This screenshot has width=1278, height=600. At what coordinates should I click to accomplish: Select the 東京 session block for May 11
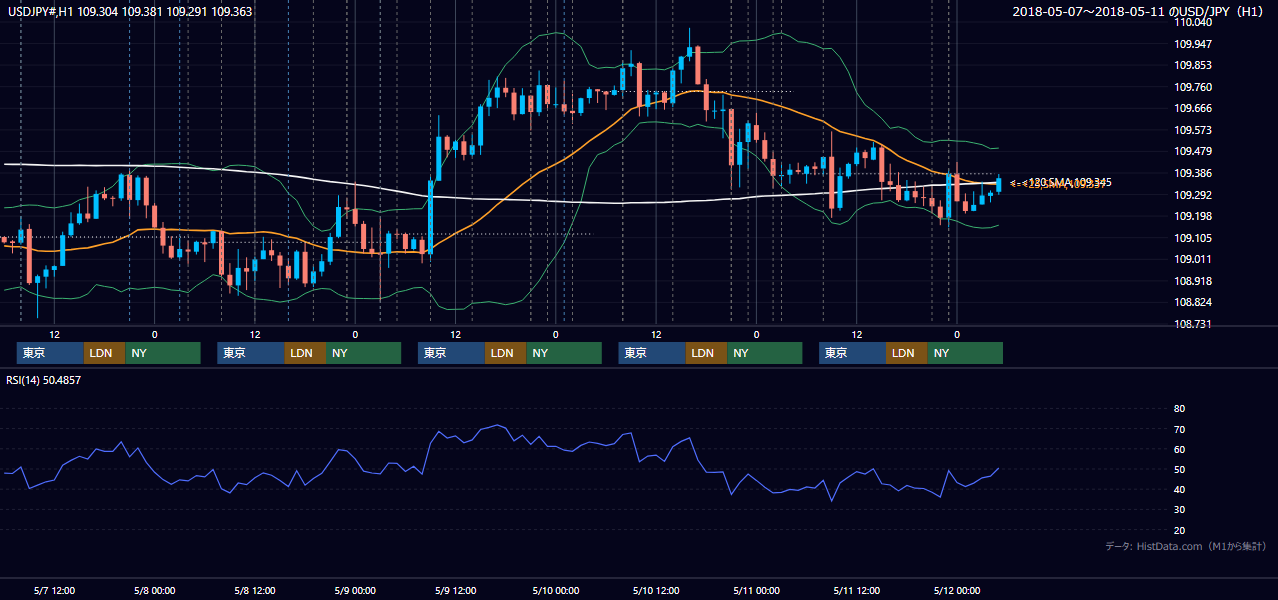click(852, 353)
